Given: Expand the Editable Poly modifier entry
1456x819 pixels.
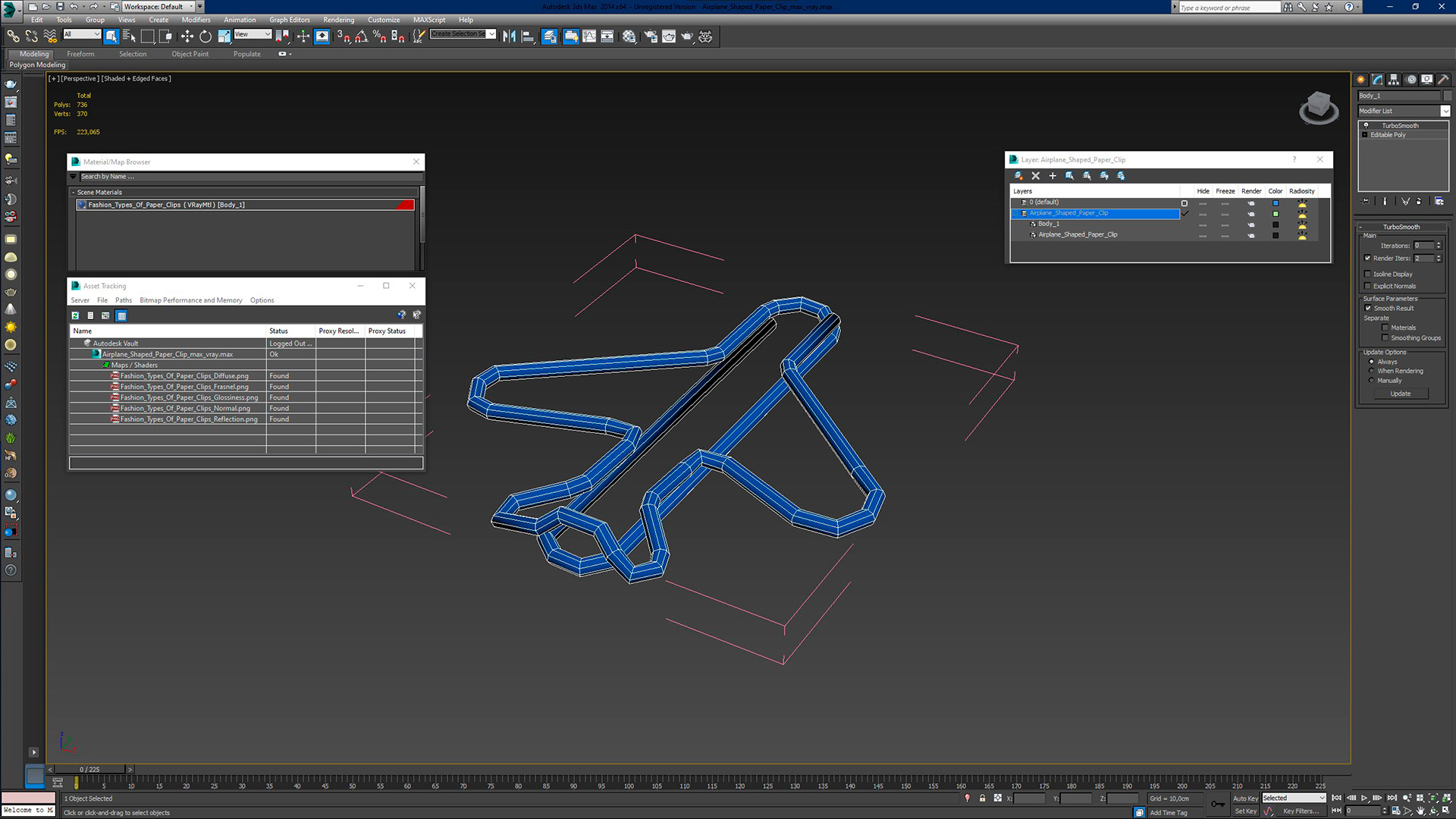Looking at the screenshot, I should (1365, 135).
